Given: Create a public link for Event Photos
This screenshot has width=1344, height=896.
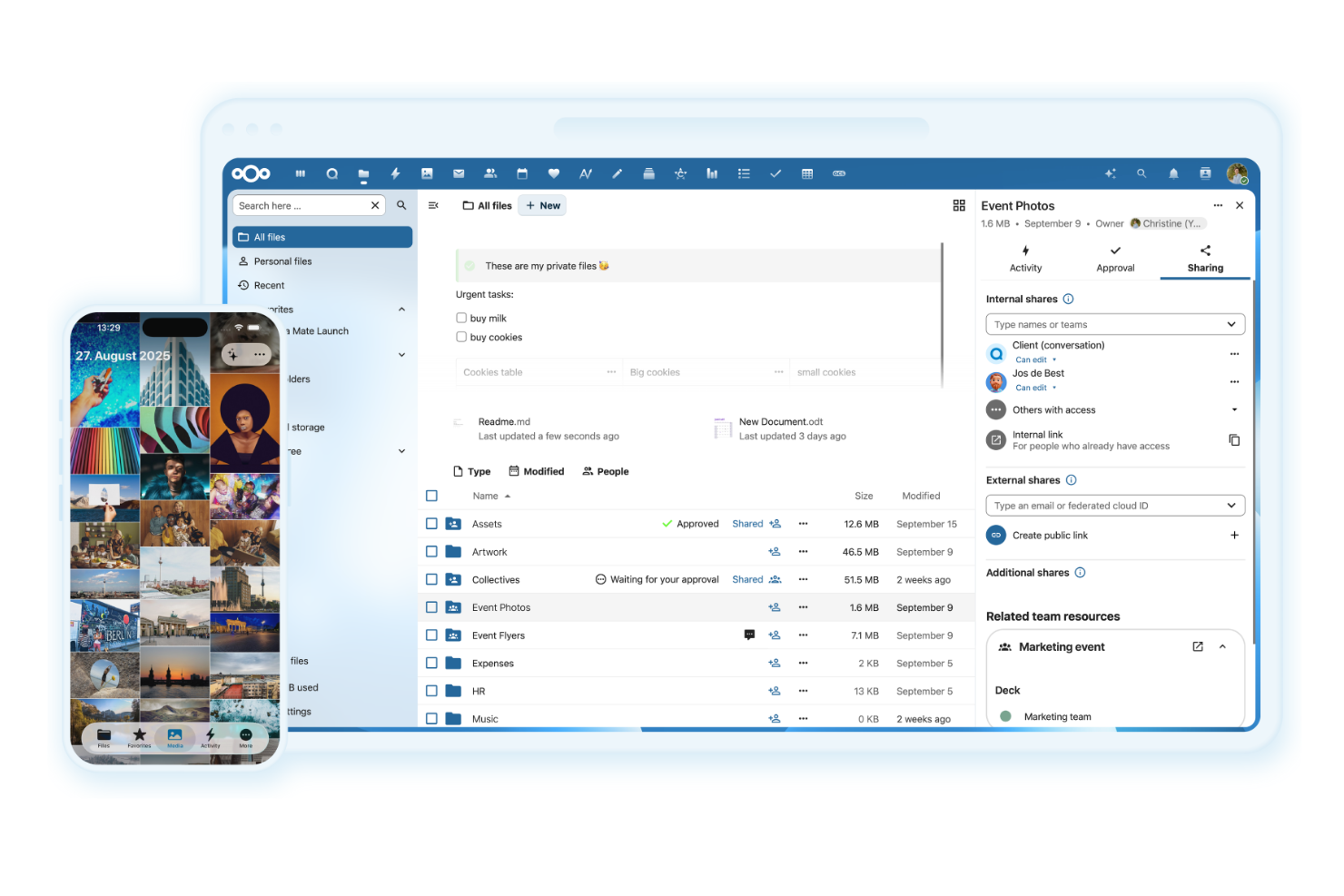Looking at the screenshot, I should 1234,535.
